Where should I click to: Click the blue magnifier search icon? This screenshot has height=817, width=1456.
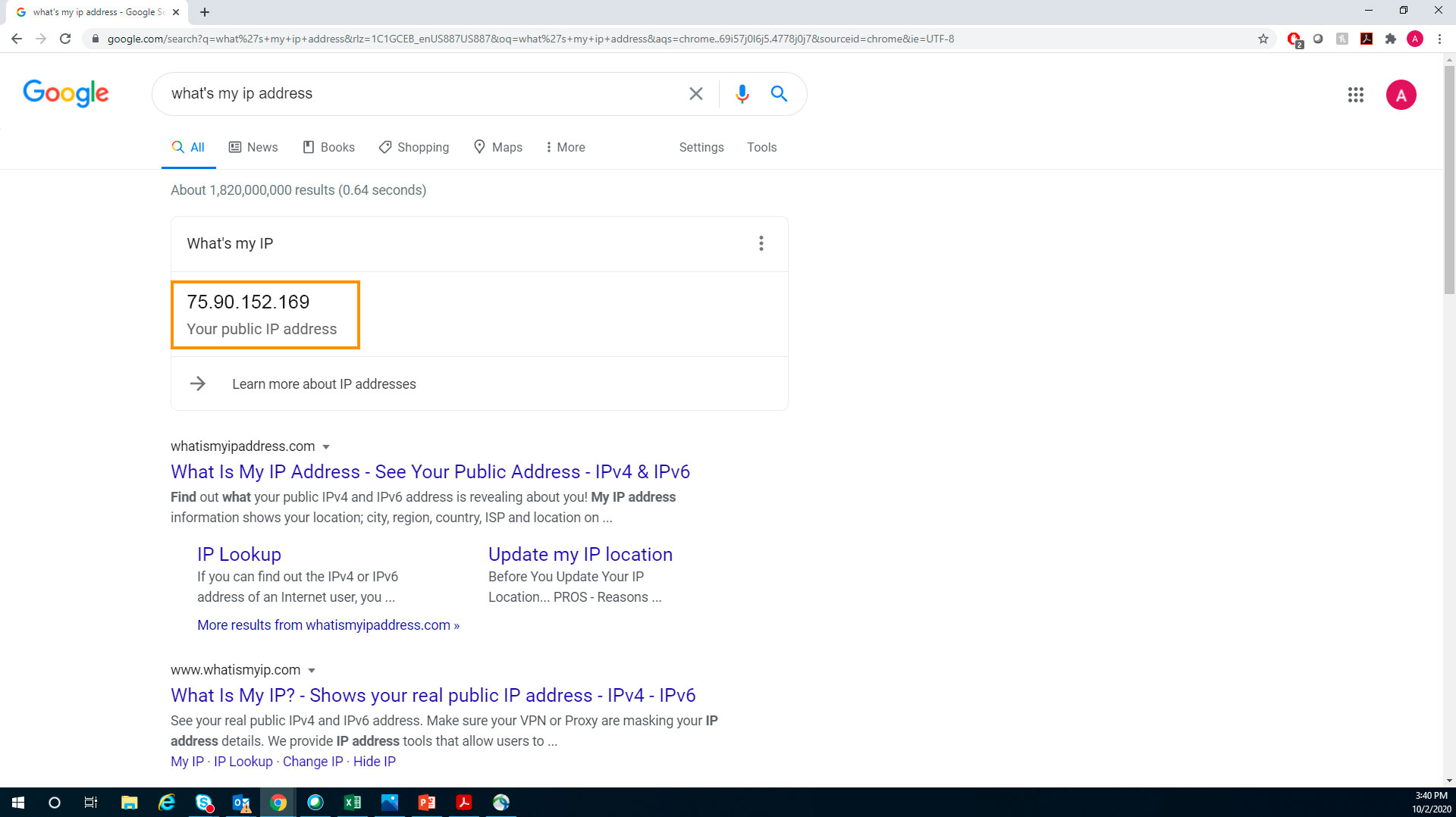pos(779,93)
